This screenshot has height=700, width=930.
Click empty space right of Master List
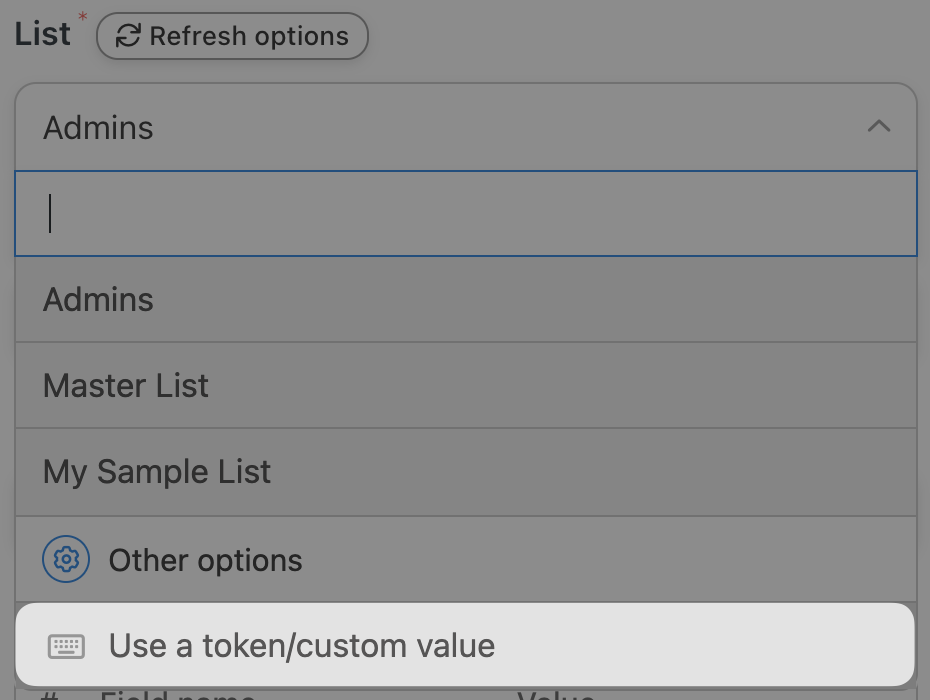(x=600, y=386)
